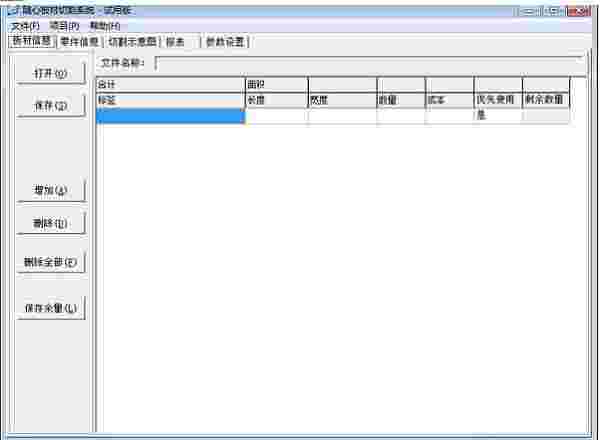Select the 优先使用 column header
Viewport: 600px width, 440px height.
[498, 100]
